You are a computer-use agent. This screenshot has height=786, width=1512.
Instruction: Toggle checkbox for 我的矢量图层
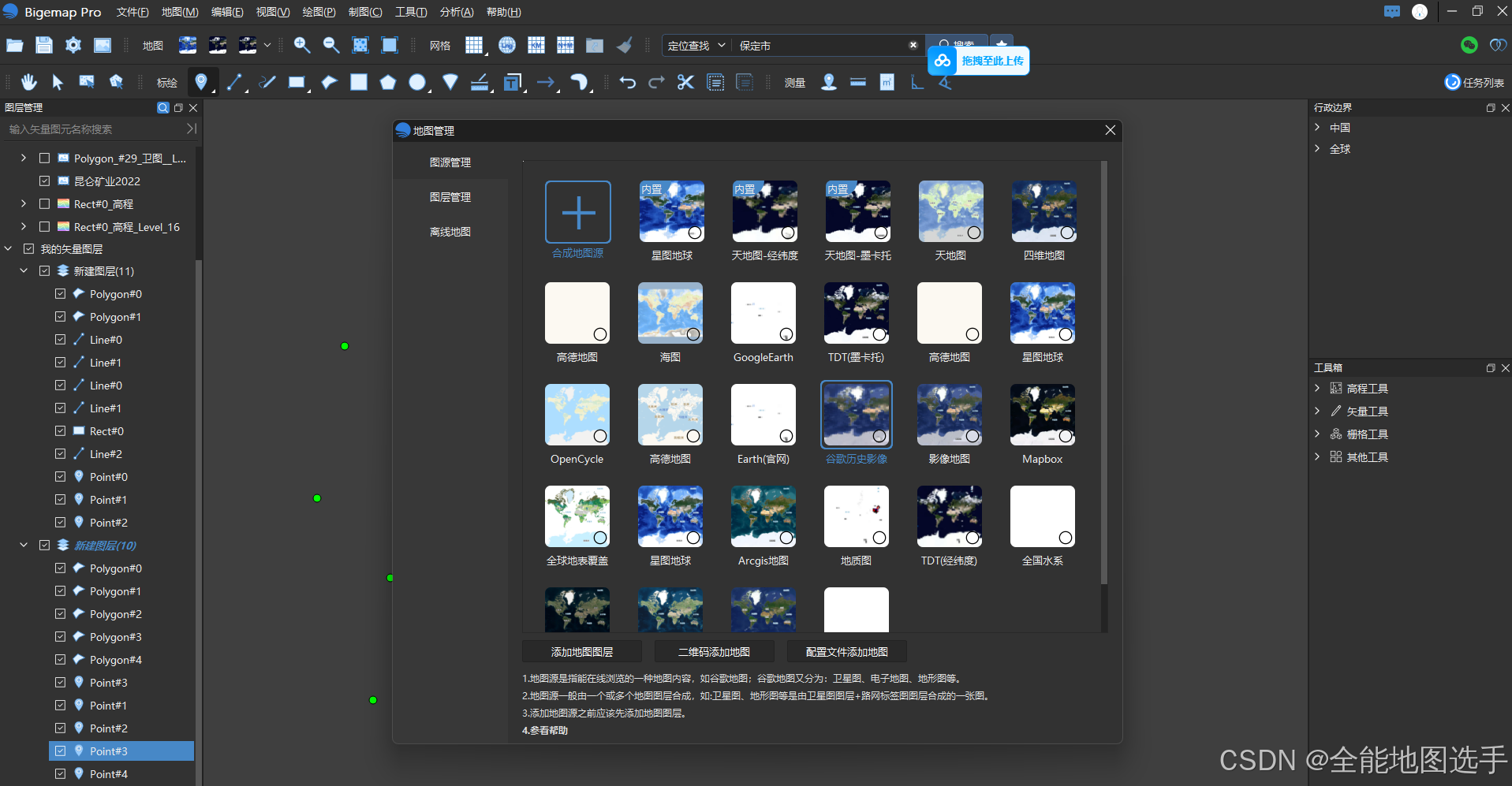tap(29, 248)
